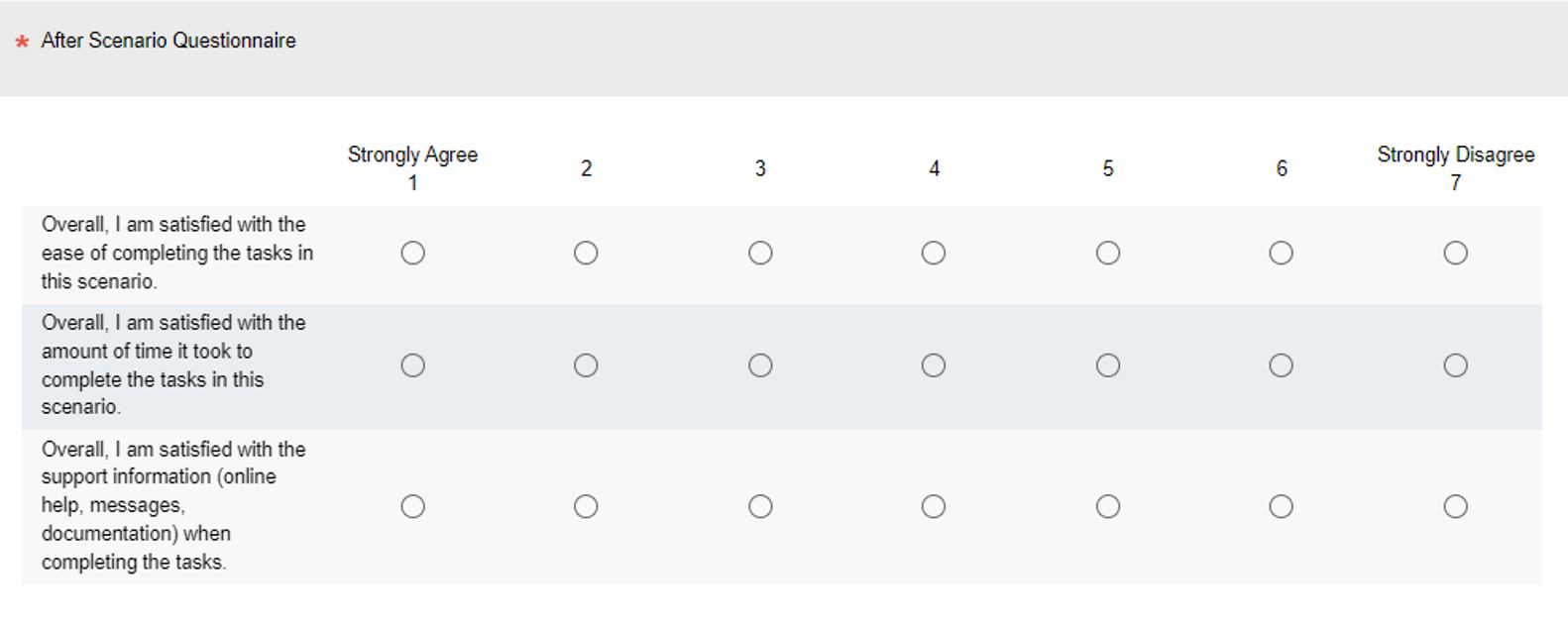Select rating 4 for amount of time
The height and width of the screenshot is (622, 1568).
(934, 365)
